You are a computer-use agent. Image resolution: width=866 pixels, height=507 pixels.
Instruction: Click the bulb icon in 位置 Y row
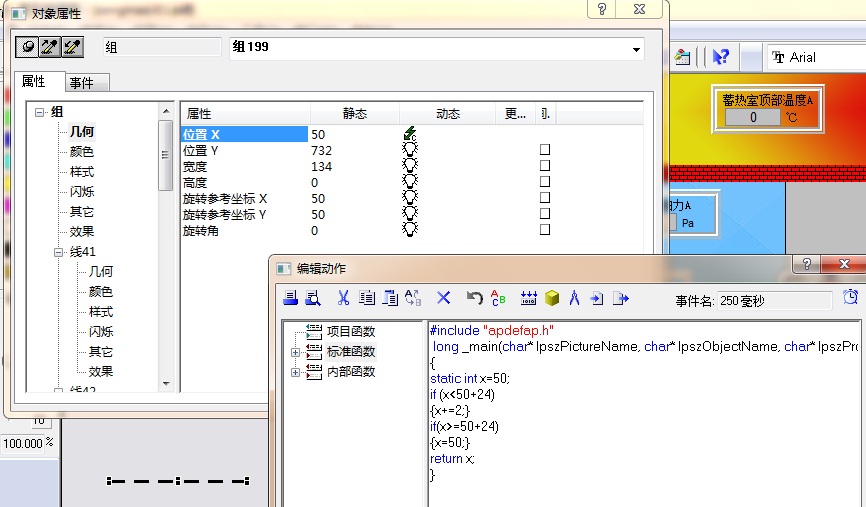tap(410, 150)
